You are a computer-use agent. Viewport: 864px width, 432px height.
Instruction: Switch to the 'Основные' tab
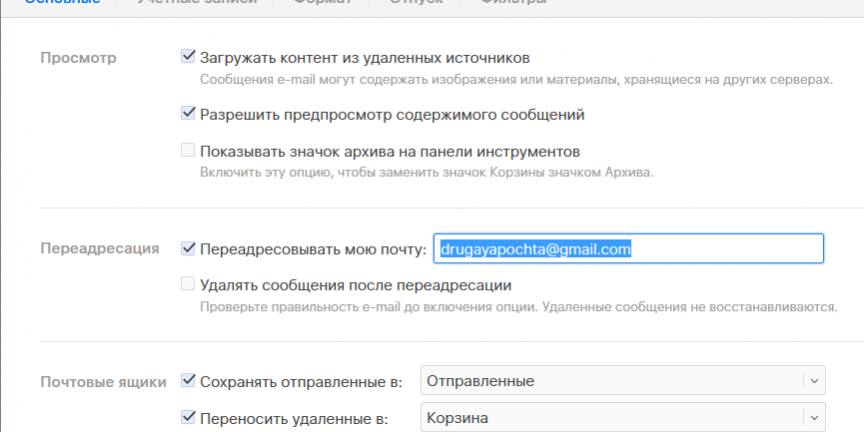[62, 3]
